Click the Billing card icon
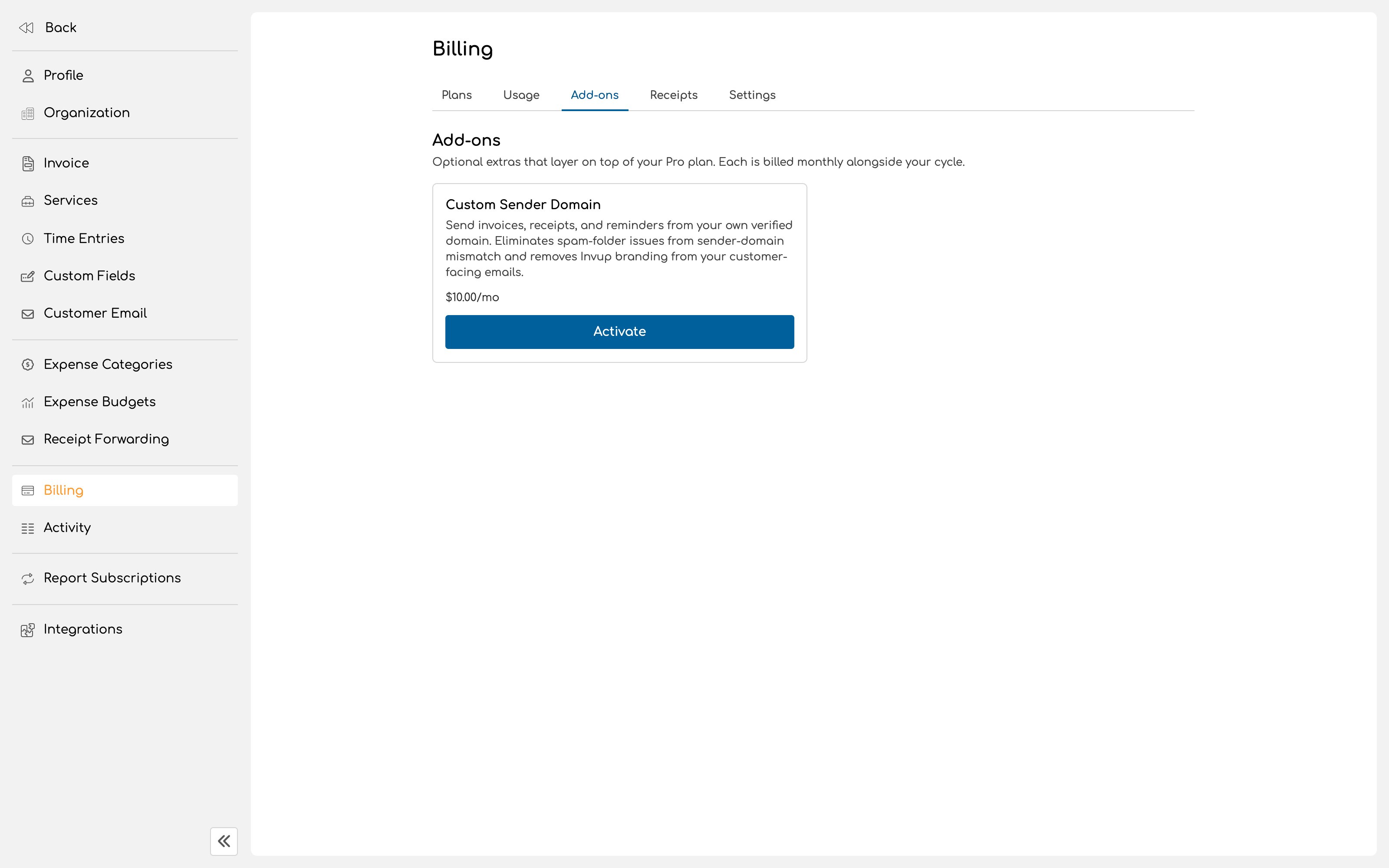The image size is (1389, 868). pos(27,490)
